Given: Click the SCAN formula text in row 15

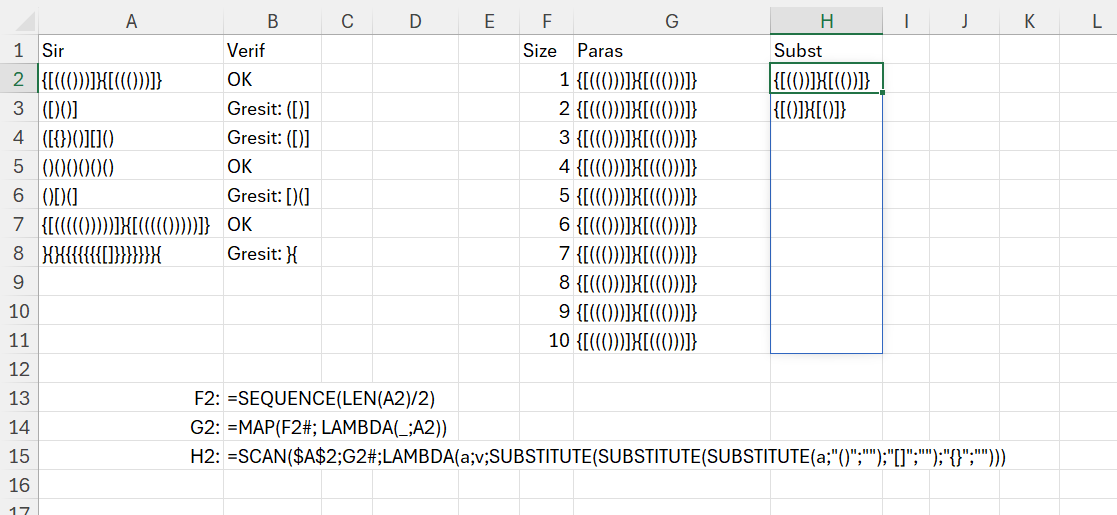Looking at the screenshot, I should pos(616,457).
